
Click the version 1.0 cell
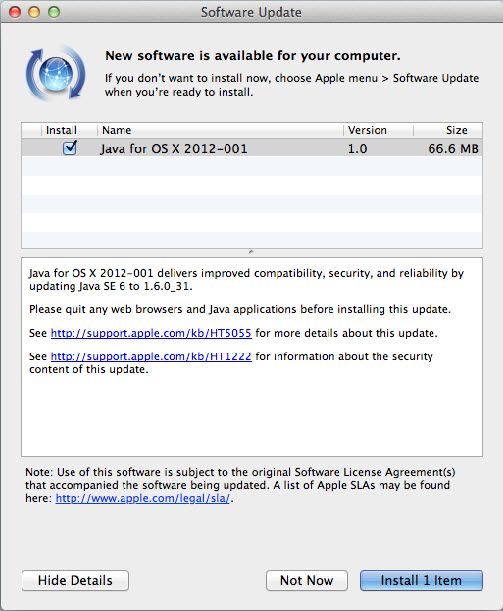click(x=358, y=148)
